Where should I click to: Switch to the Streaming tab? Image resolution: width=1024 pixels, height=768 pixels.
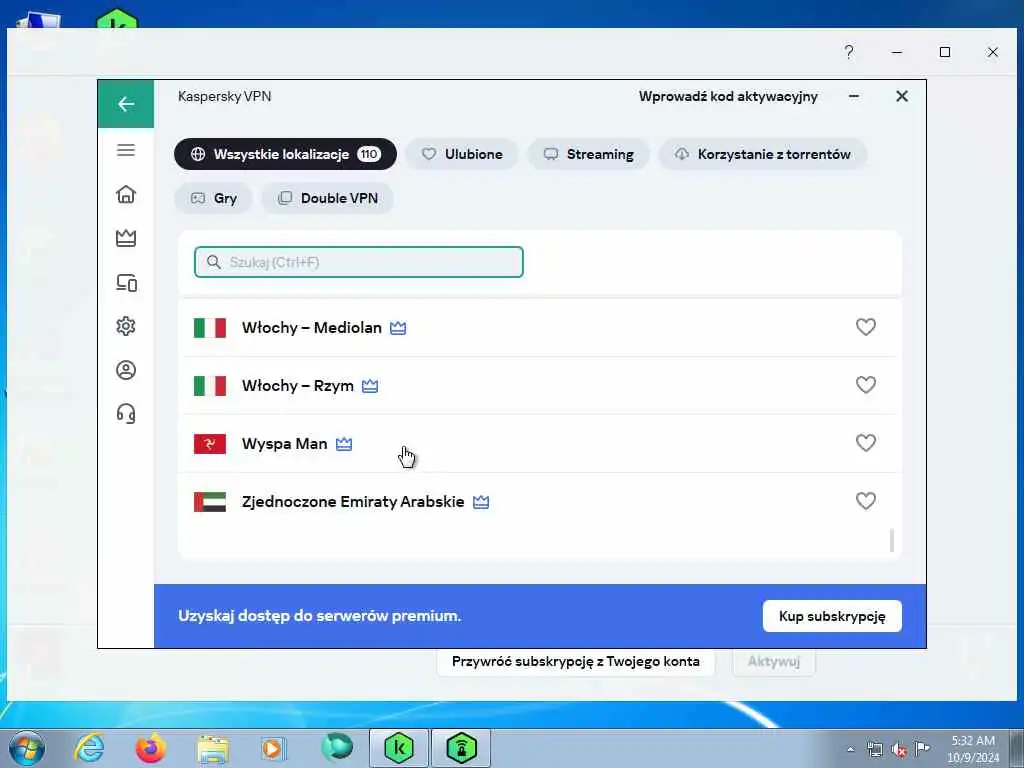coord(588,154)
